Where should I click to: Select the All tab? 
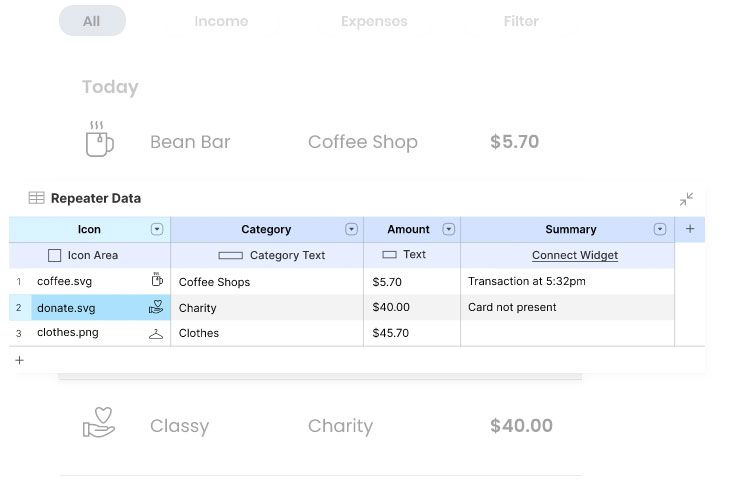click(92, 21)
